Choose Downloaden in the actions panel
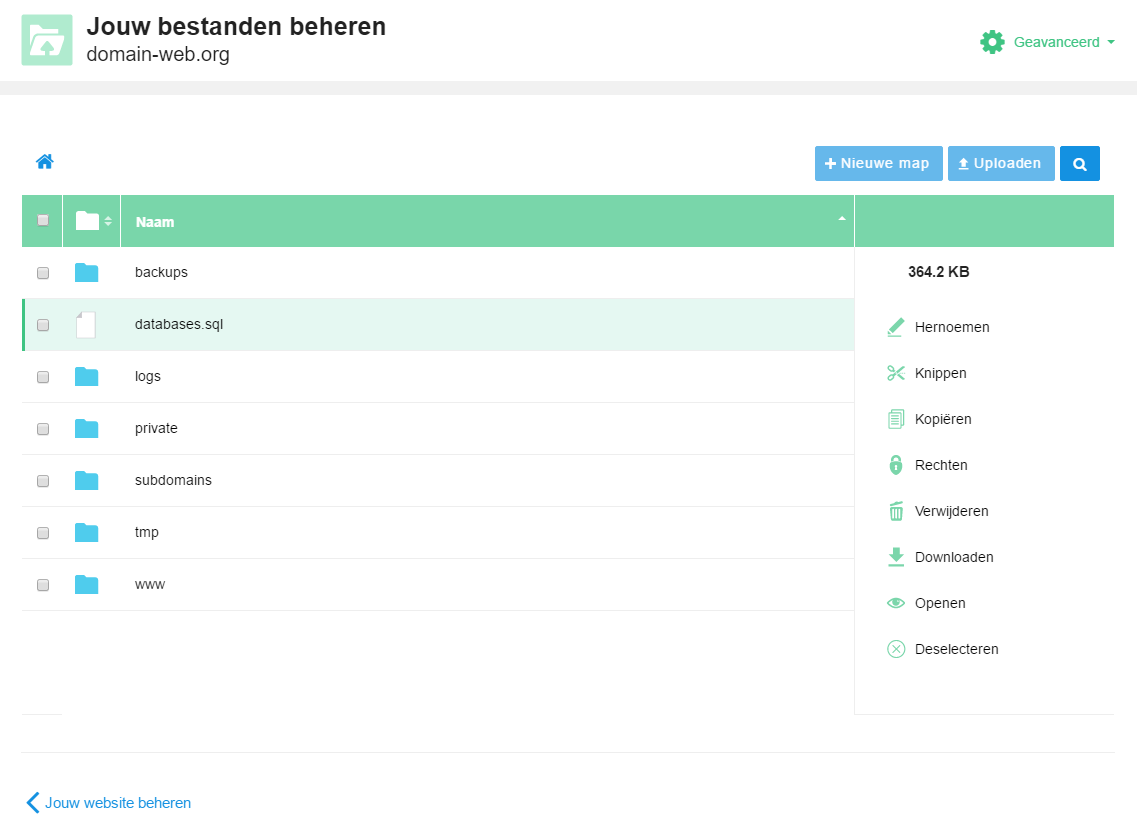 (954, 557)
